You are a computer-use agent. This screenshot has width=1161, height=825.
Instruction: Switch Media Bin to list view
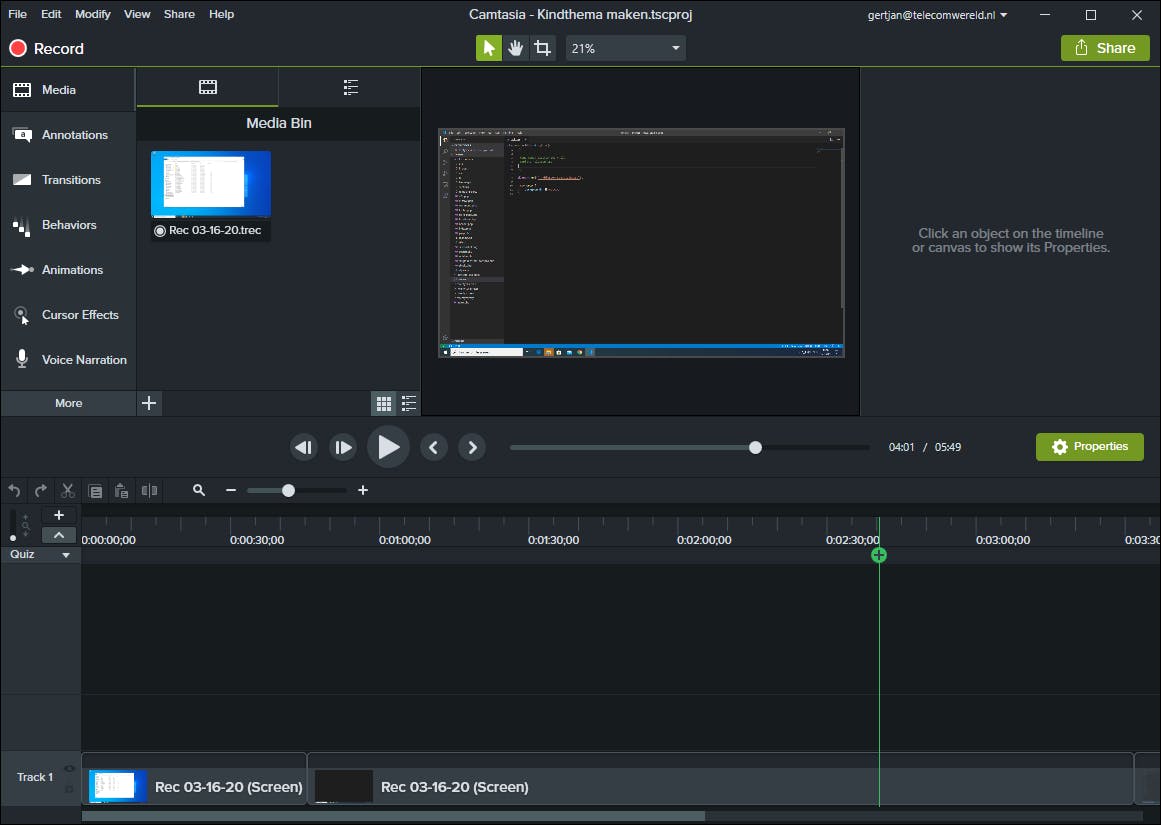pos(409,403)
